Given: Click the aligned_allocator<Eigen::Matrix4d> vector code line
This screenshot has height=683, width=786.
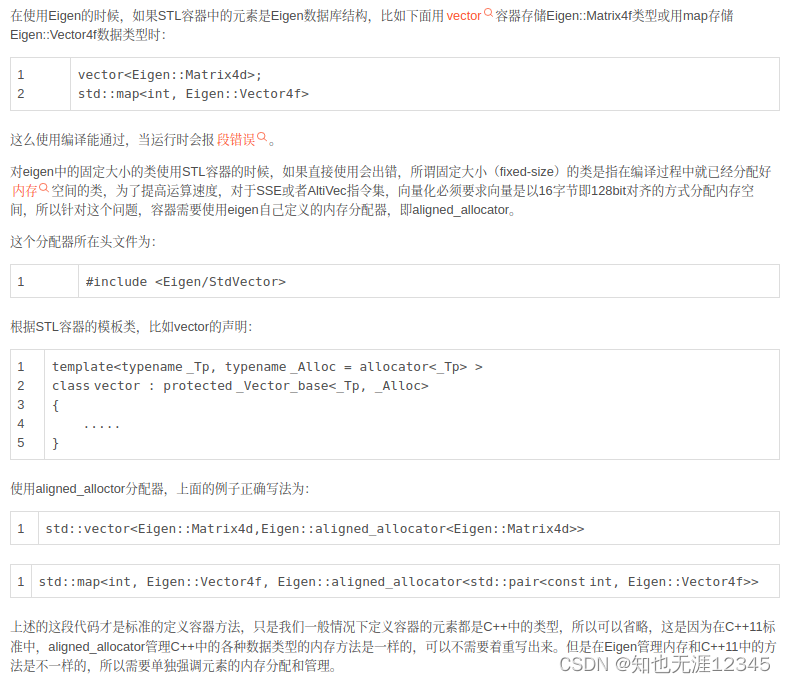Looking at the screenshot, I should [315, 529].
